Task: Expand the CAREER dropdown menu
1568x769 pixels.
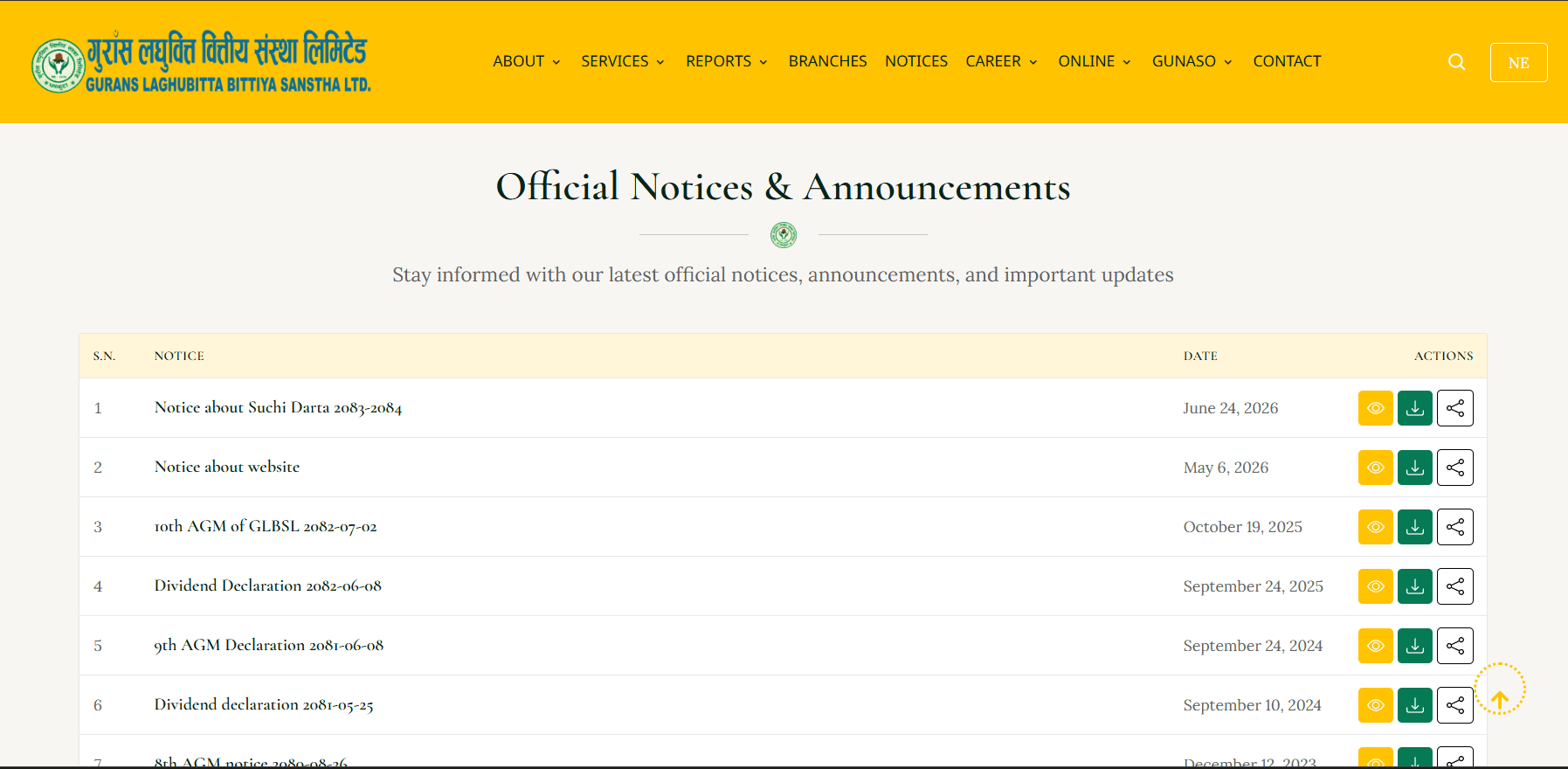Action: 1001,61
